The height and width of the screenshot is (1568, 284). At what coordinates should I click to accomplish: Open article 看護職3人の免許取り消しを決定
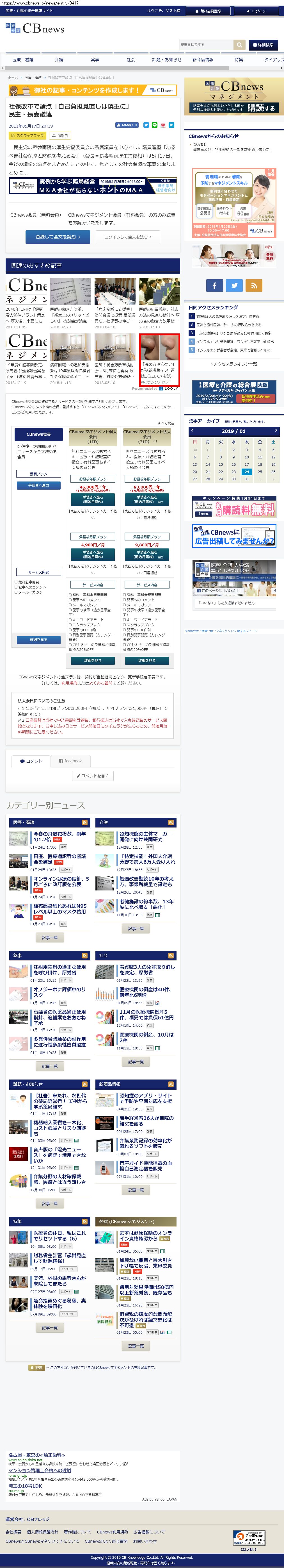click(x=146, y=970)
